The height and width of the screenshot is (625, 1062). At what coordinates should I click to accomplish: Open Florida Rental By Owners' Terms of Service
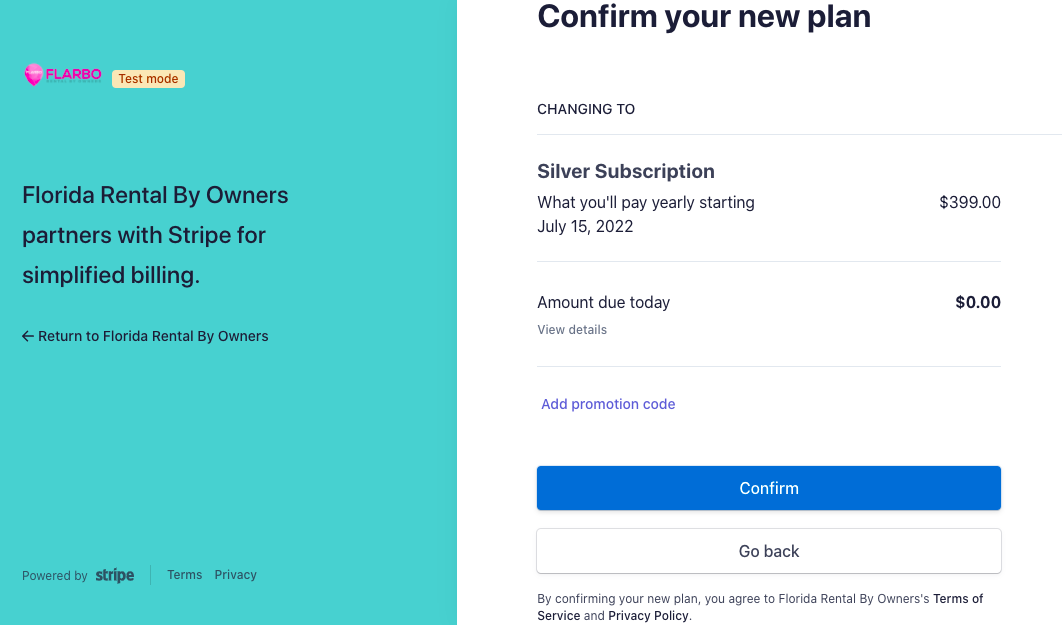957,598
